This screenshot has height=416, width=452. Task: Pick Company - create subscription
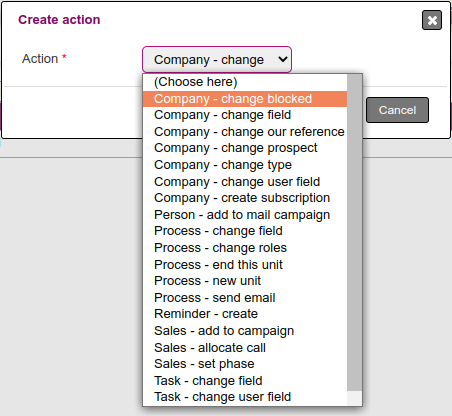pos(245,198)
